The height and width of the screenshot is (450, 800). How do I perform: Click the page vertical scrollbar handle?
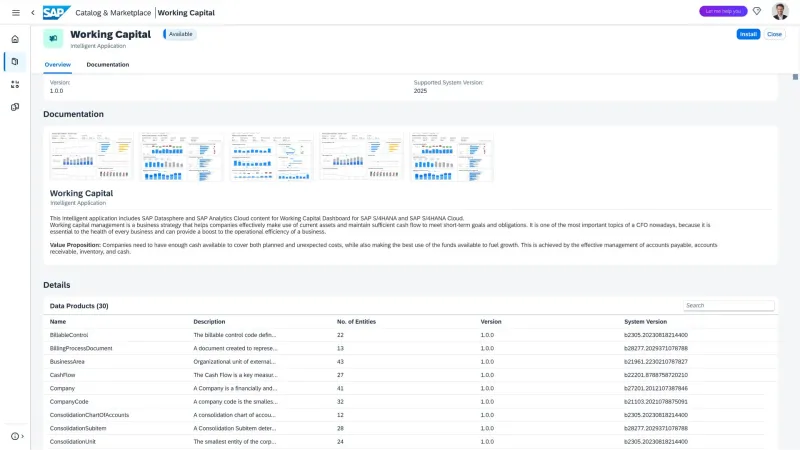[795, 77]
